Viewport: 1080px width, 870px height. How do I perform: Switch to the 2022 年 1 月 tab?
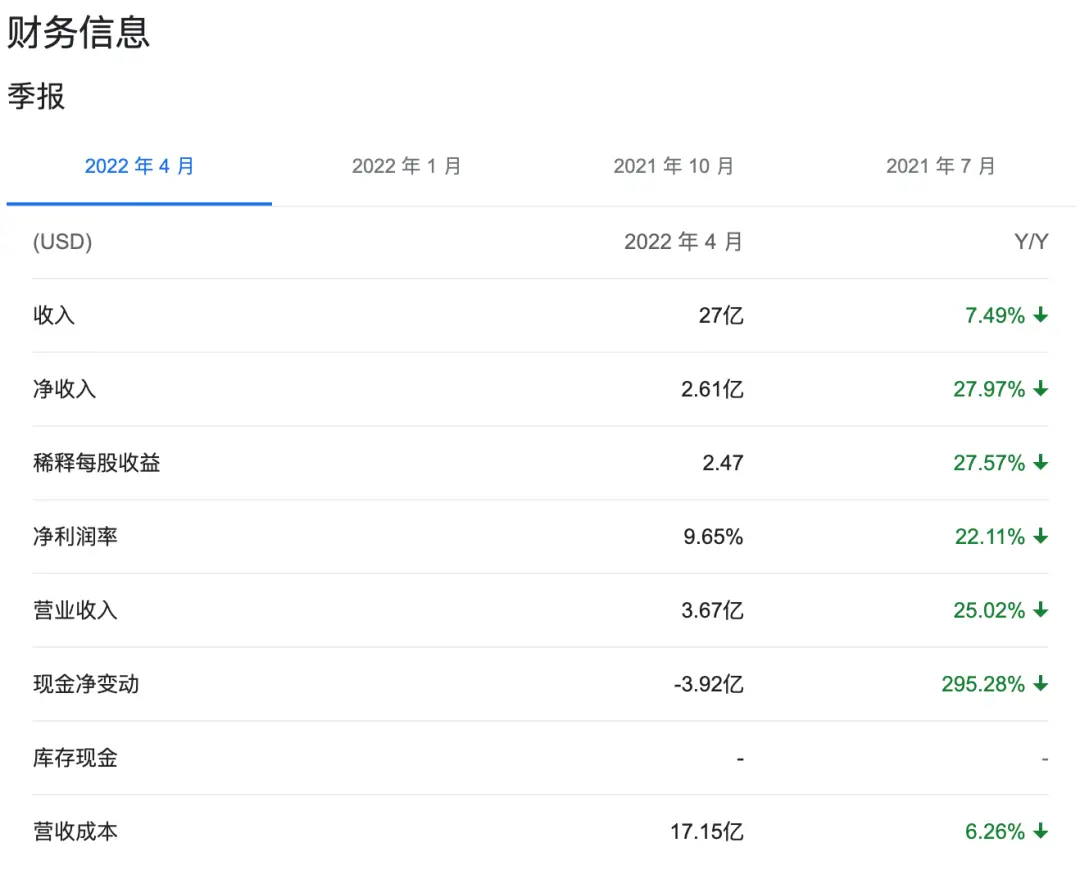(406, 166)
